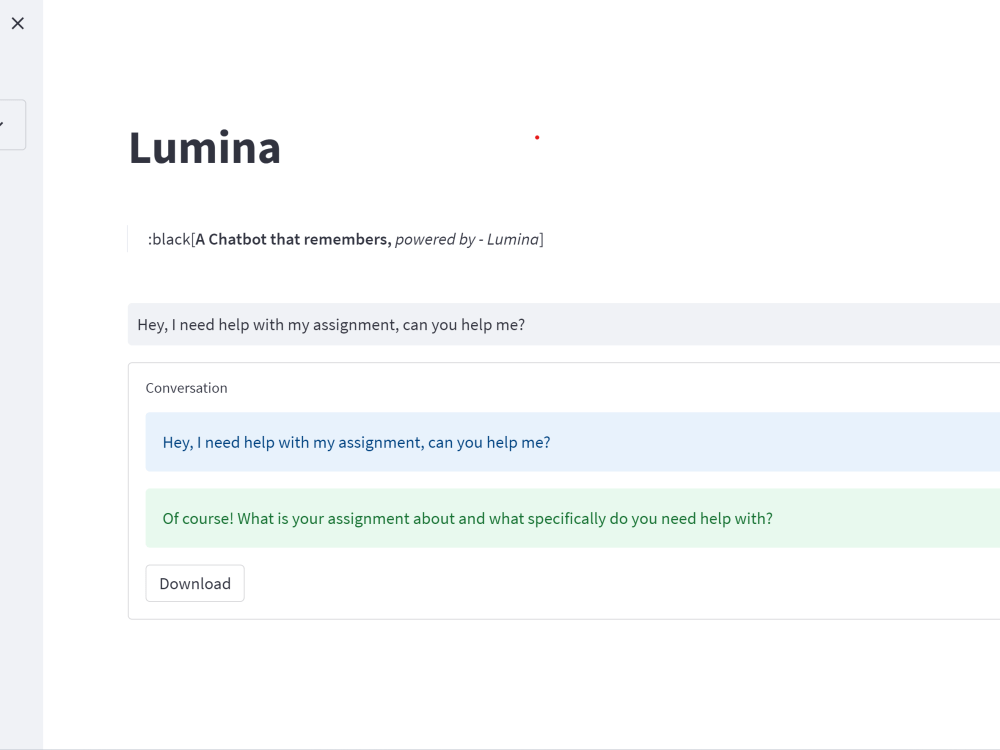Click the Lumina page title heading
The width and height of the screenshot is (1000, 750).
(x=204, y=148)
